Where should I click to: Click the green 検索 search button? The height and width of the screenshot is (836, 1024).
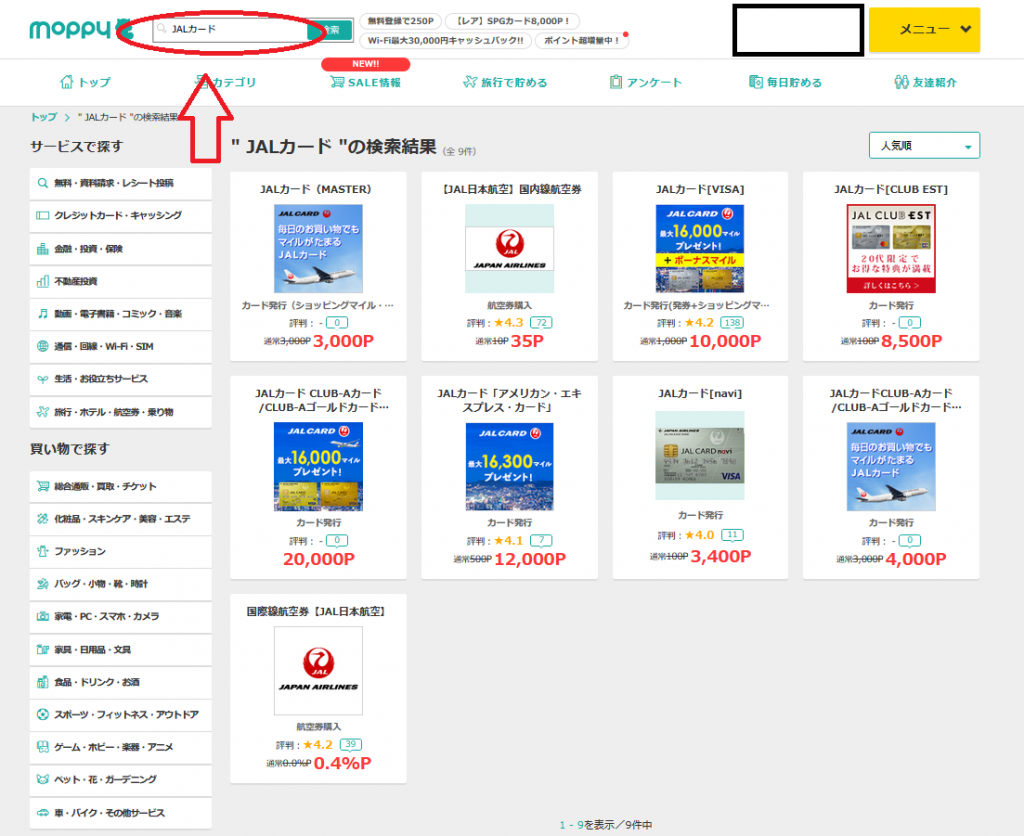[x=330, y=30]
